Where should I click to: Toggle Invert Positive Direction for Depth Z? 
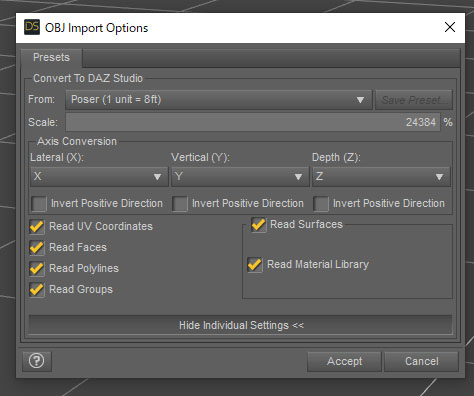pyautogui.click(x=321, y=203)
